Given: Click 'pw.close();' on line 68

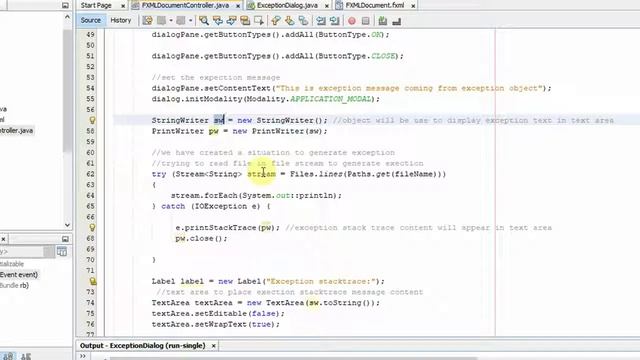Looking at the screenshot, I should [201, 238].
